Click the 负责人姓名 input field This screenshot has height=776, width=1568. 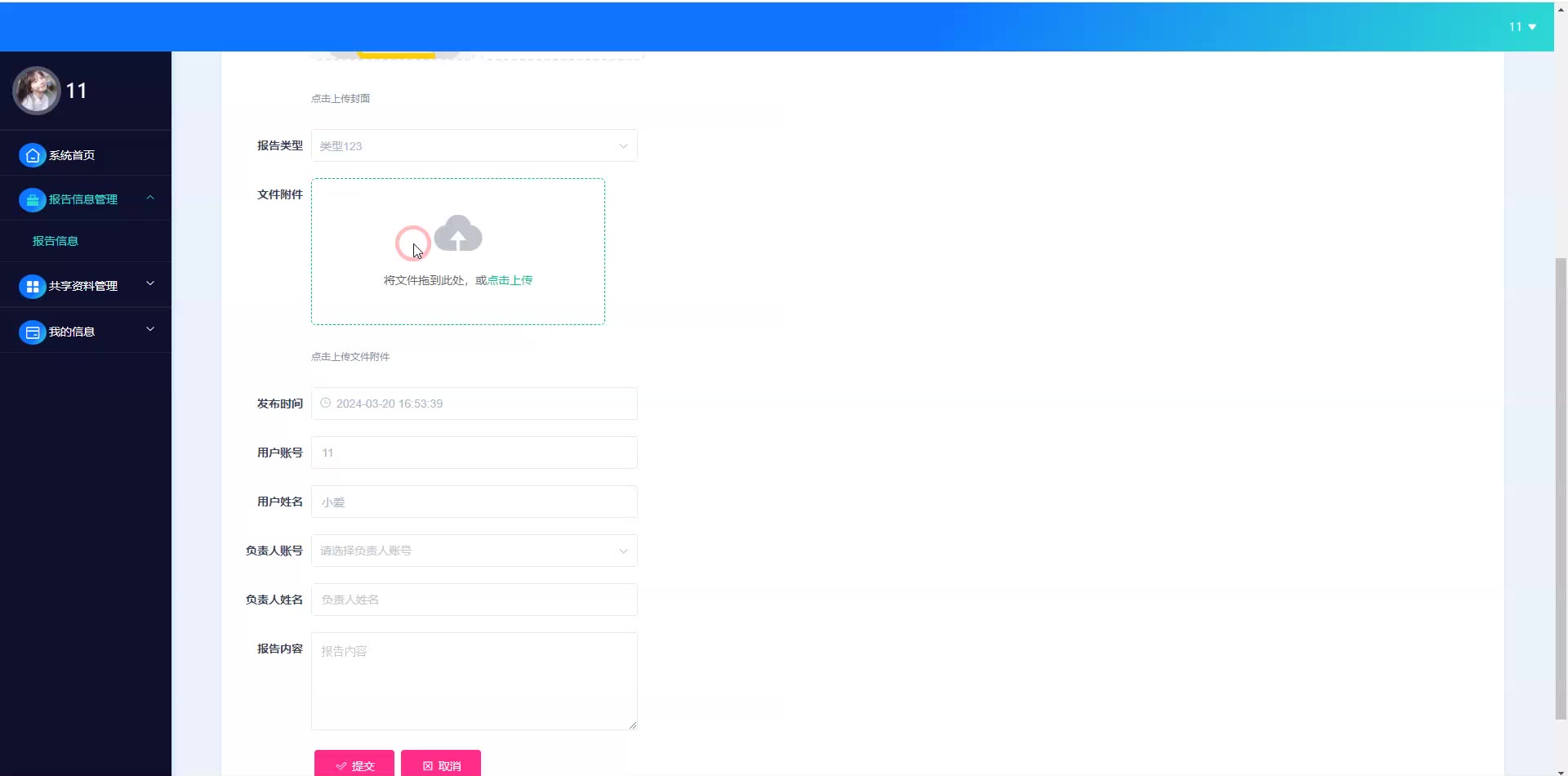coord(474,600)
